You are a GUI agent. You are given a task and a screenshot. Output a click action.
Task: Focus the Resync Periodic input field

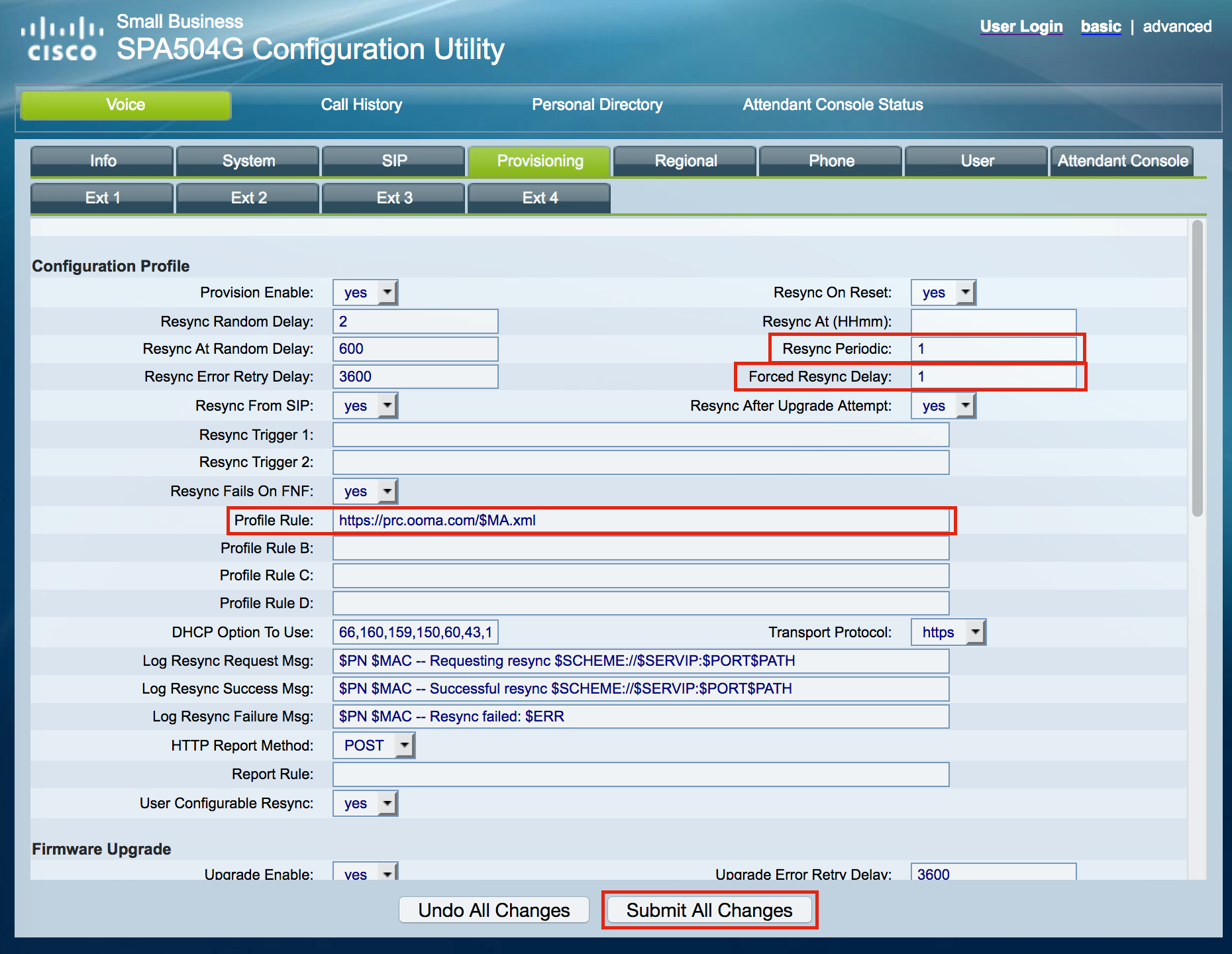click(993, 349)
